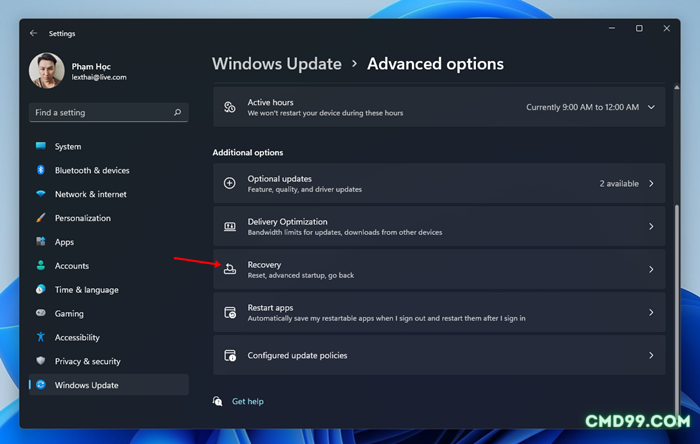Click the lexthai@live.com account email
The width and height of the screenshot is (700, 444).
[99, 77]
